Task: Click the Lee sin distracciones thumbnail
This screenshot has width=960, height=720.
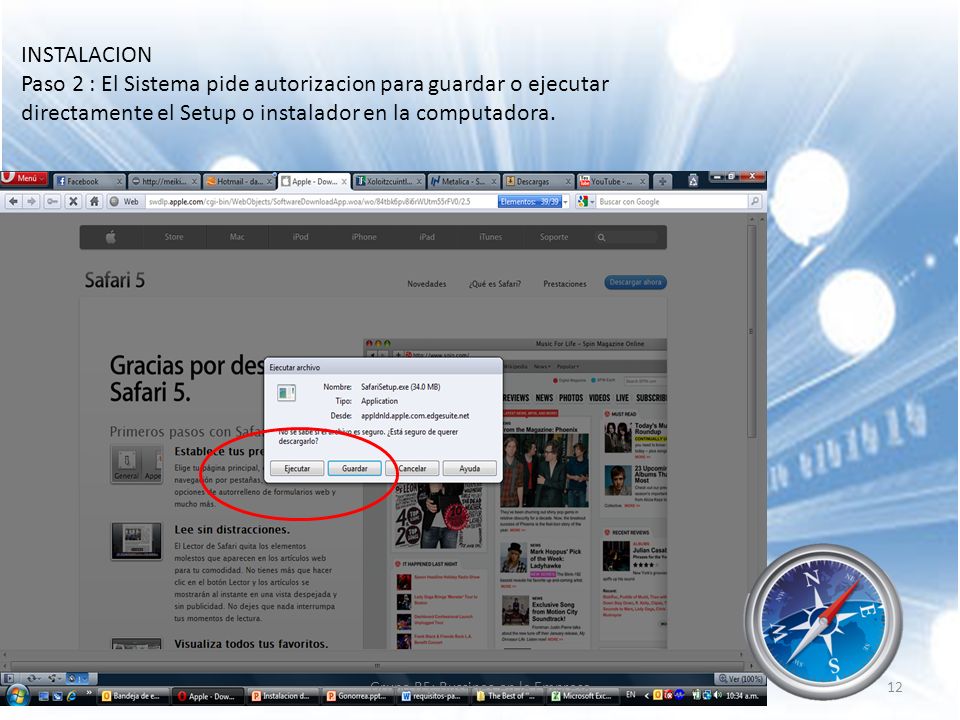Action: (137, 541)
